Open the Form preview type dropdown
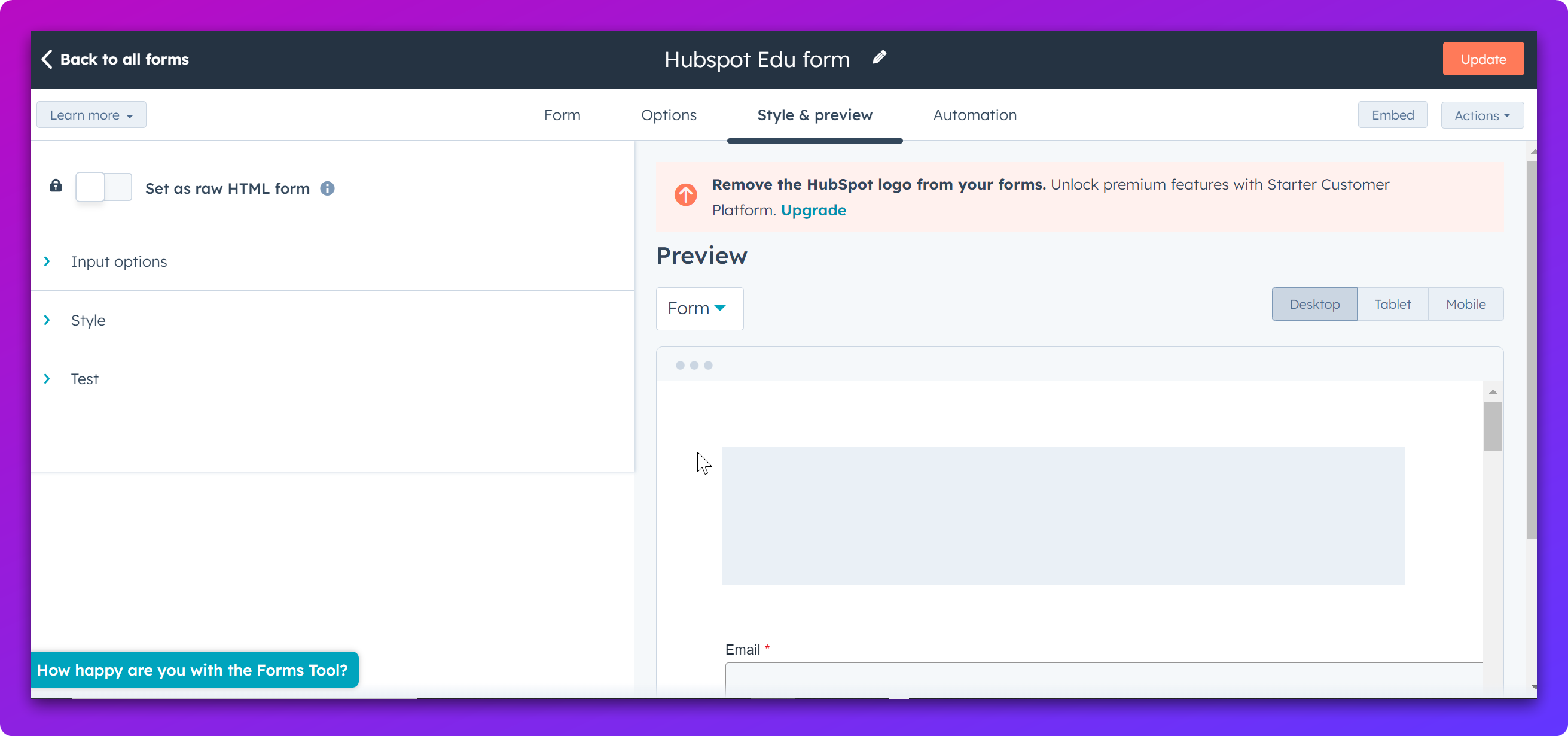Viewport: 1568px width, 736px height. 700,308
